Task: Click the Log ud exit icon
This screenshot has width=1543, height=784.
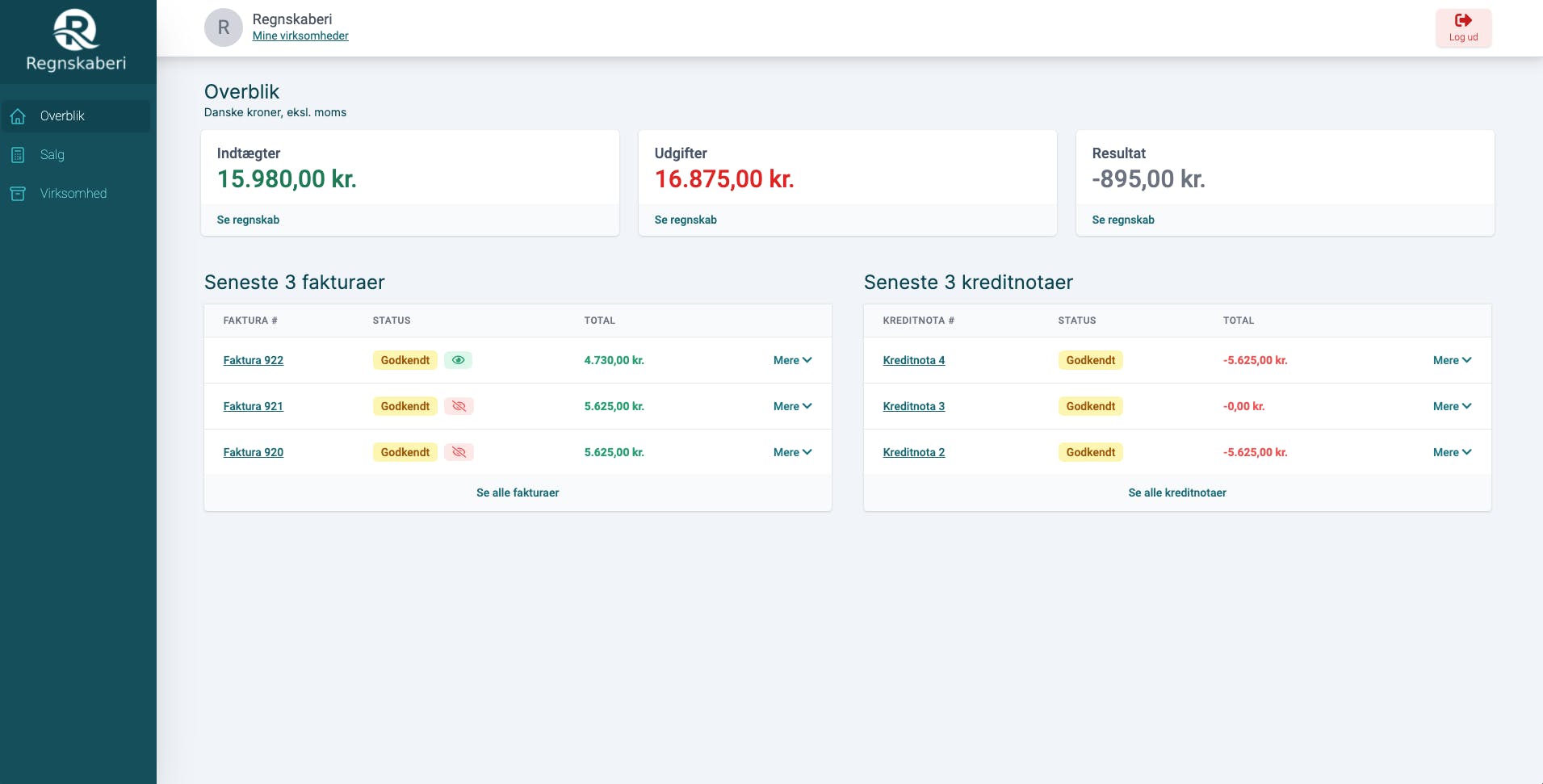Action: 1462,21
